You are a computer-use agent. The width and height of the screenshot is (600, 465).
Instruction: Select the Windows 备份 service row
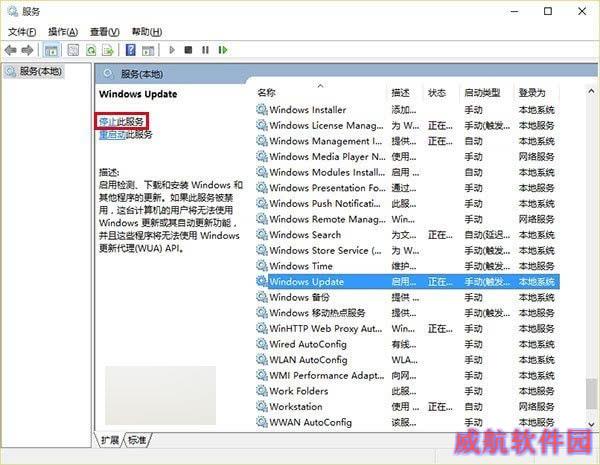408,297
